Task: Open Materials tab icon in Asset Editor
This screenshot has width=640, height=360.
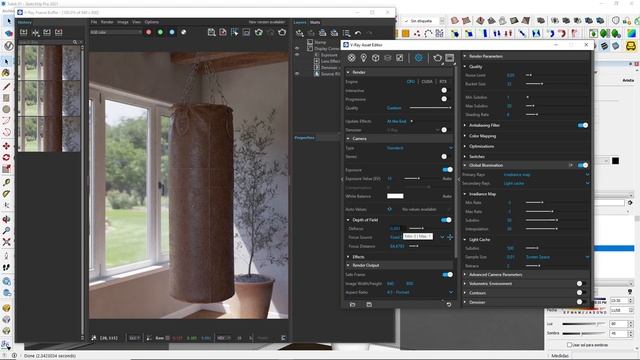Action: pyautogui.click(x=351, y=58)
